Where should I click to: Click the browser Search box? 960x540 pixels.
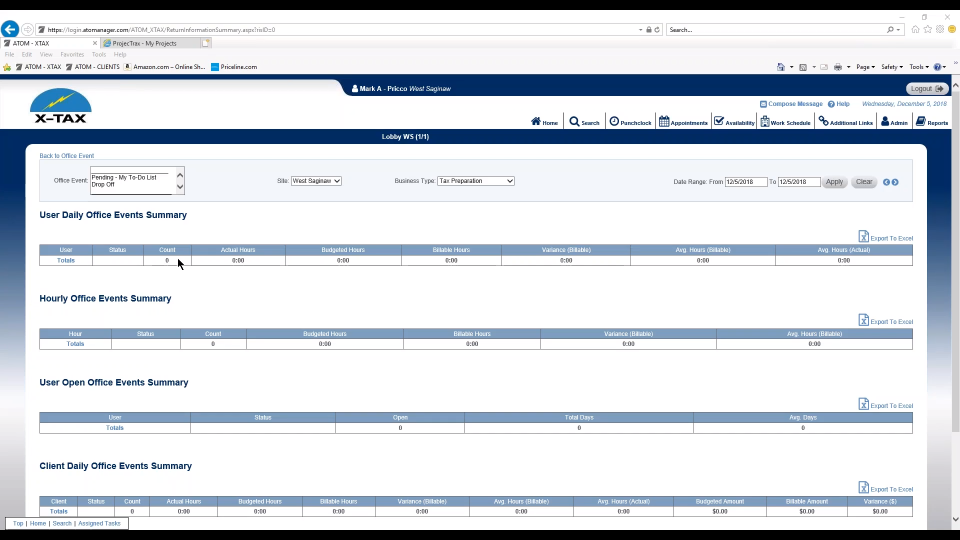(x=776, y=29)
